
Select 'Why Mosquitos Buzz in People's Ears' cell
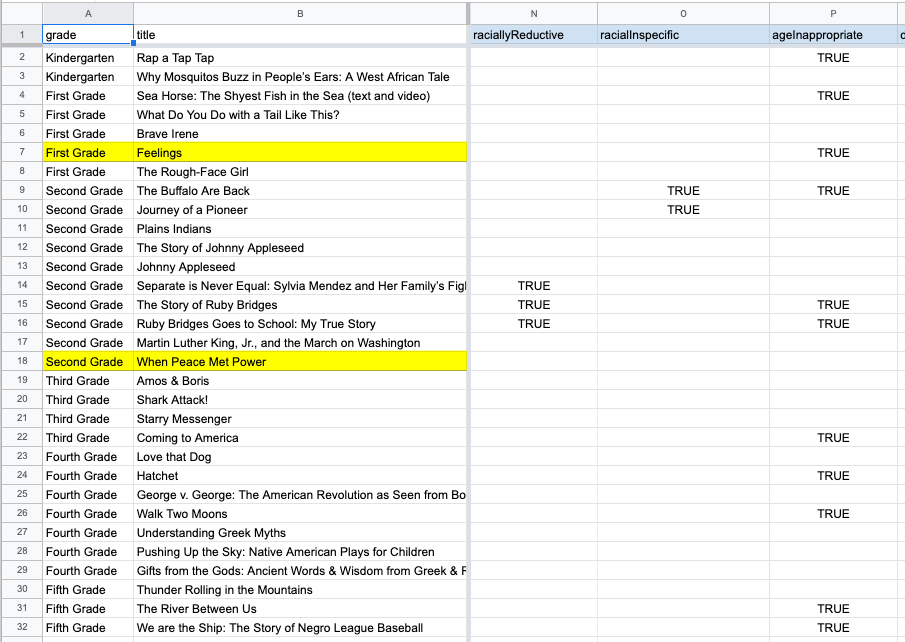[300, 77]
